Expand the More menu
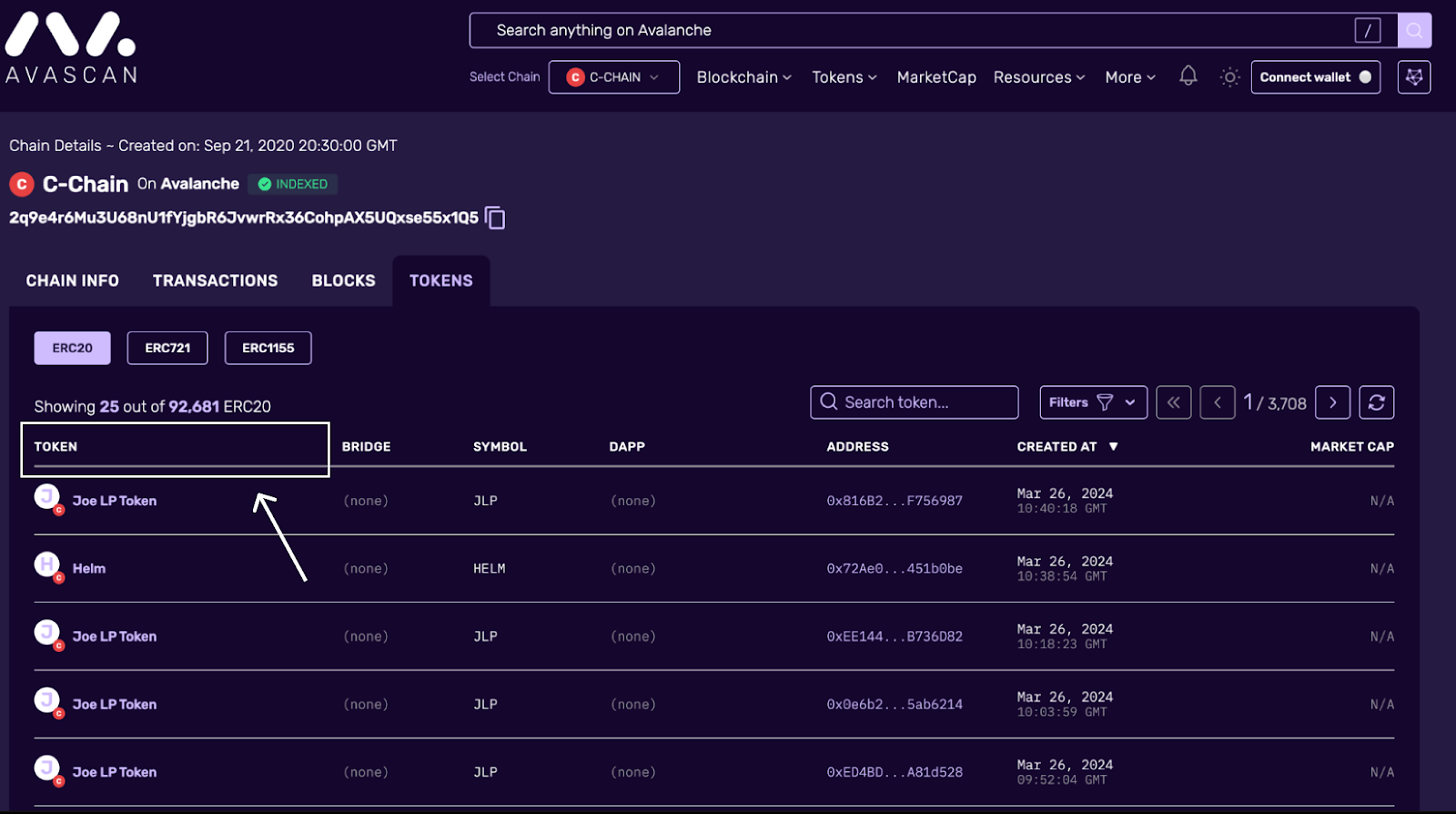 coord(1130,77)
